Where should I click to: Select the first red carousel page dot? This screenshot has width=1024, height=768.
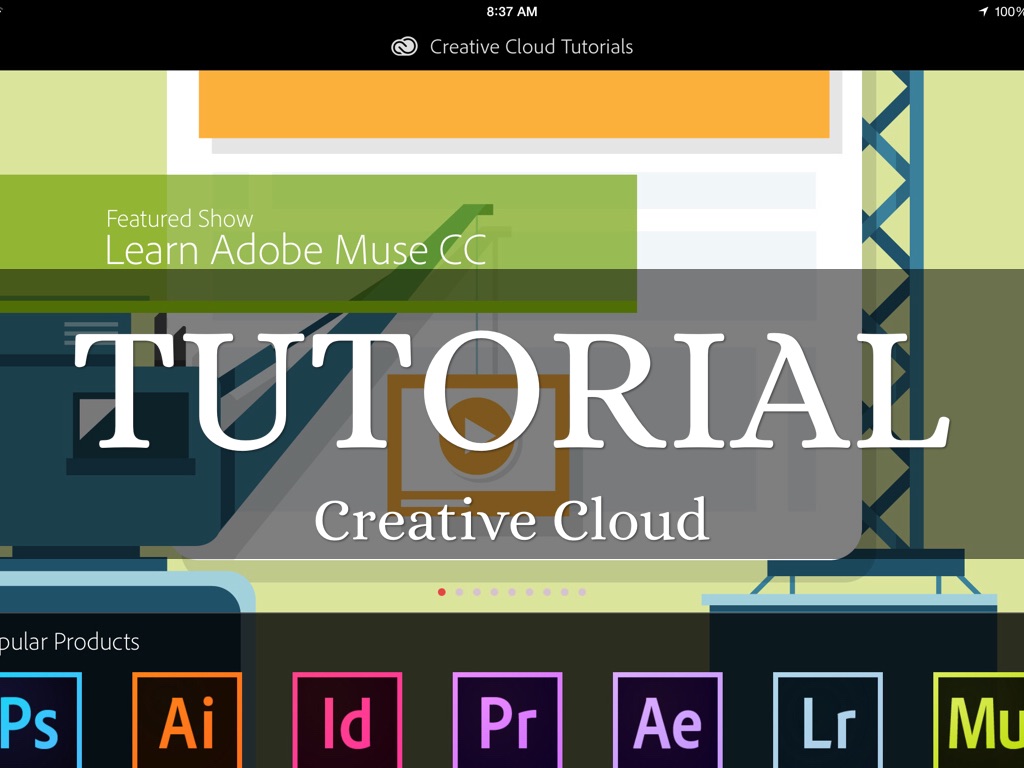[x=442, y=592]
